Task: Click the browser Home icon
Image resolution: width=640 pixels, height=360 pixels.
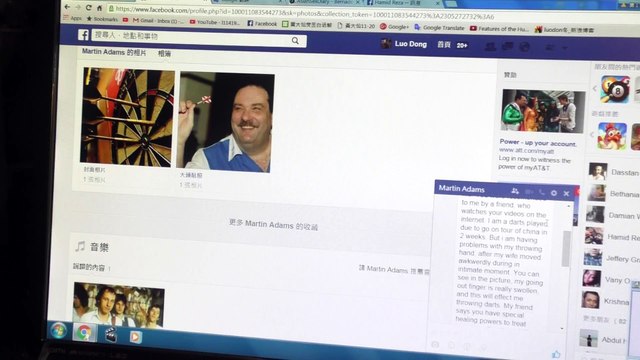Action: click(x=99, y=8)
